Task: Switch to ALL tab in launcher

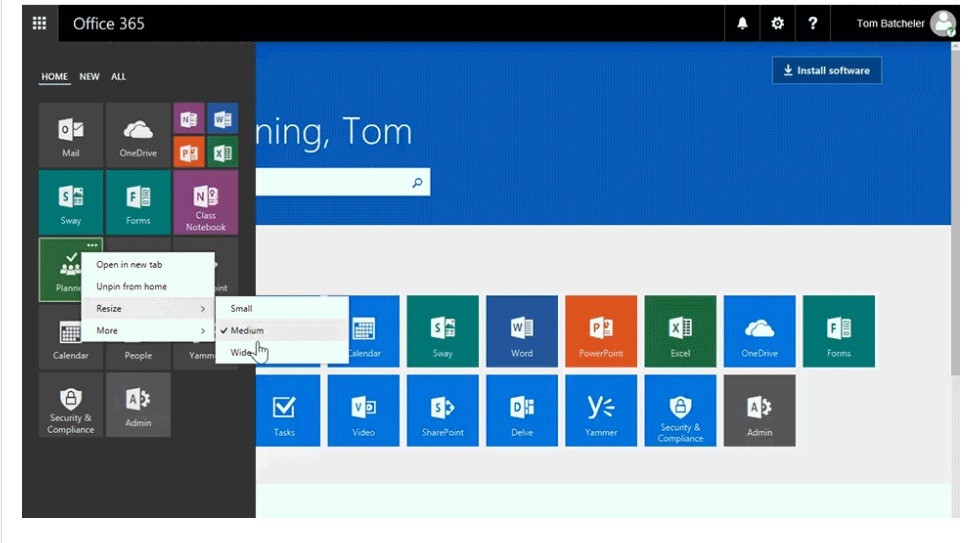Action: (x=118, y=77)
